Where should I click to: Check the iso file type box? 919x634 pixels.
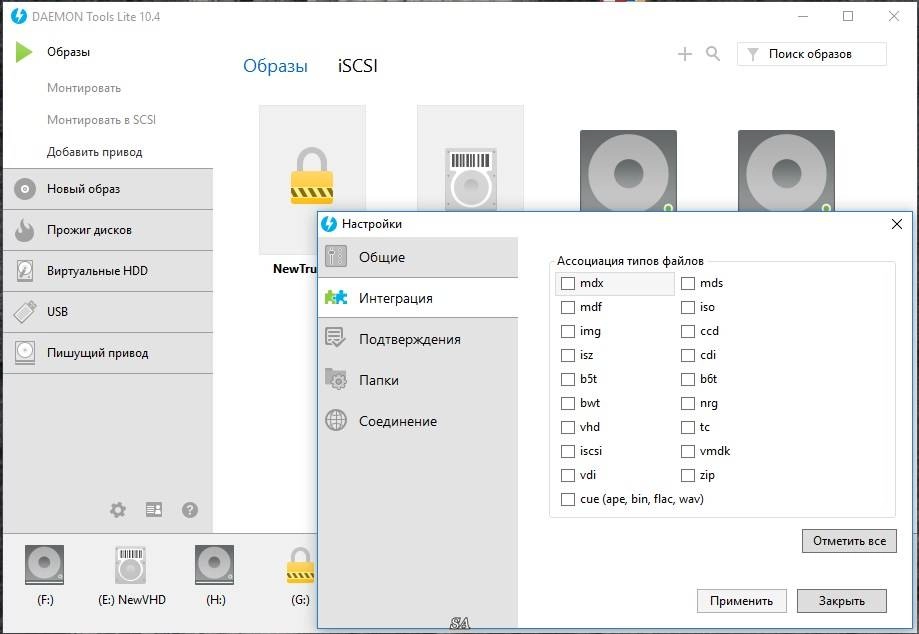point(687,308)
